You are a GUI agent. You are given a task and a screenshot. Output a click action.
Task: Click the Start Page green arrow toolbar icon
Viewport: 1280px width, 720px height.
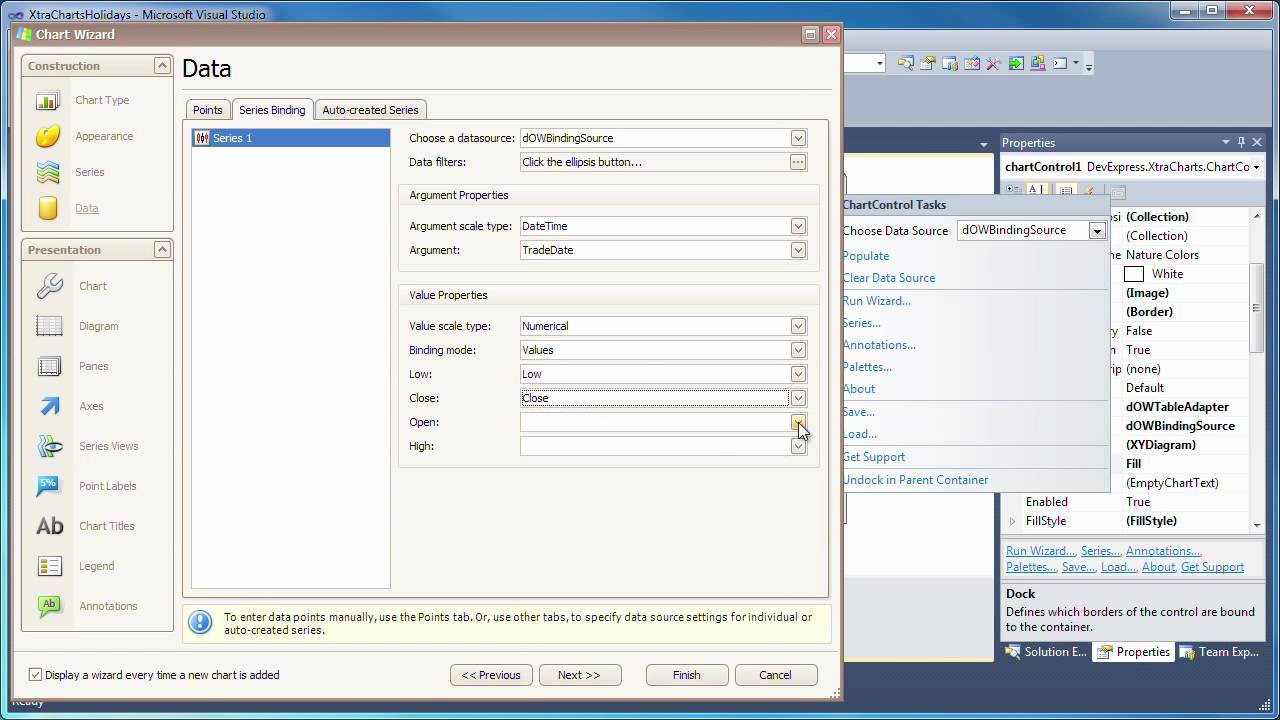pyautogui.click(x=1016, y=64)
